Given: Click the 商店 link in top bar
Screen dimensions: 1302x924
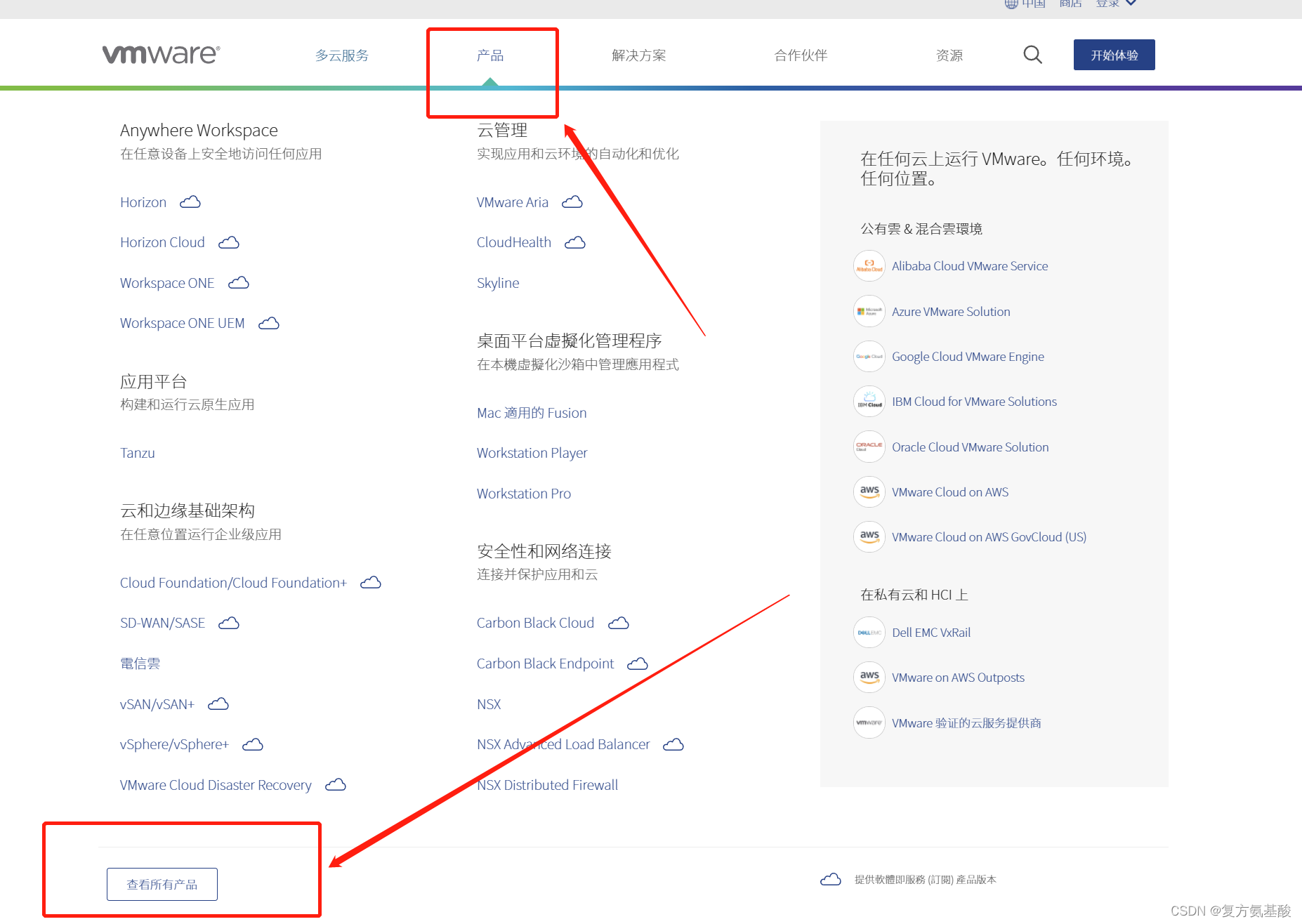Looking at the screenshot, I should point(1070,4).
